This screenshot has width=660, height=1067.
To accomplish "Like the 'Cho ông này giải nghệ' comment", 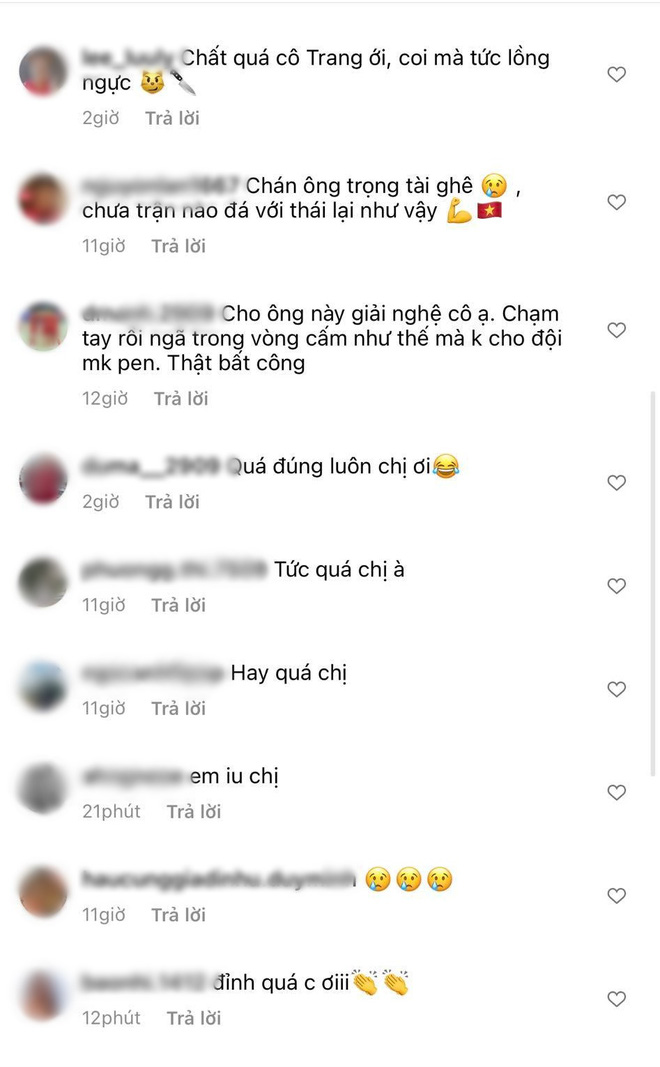I will [616, 330].
